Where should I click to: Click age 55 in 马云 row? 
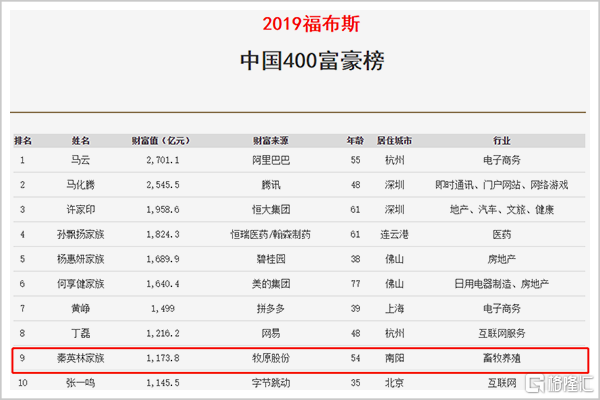[x=355, y=160]
